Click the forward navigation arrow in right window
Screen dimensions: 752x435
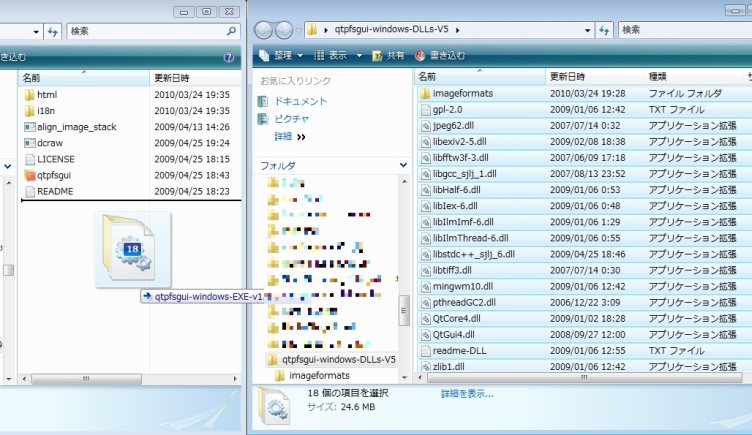(284, 30)
